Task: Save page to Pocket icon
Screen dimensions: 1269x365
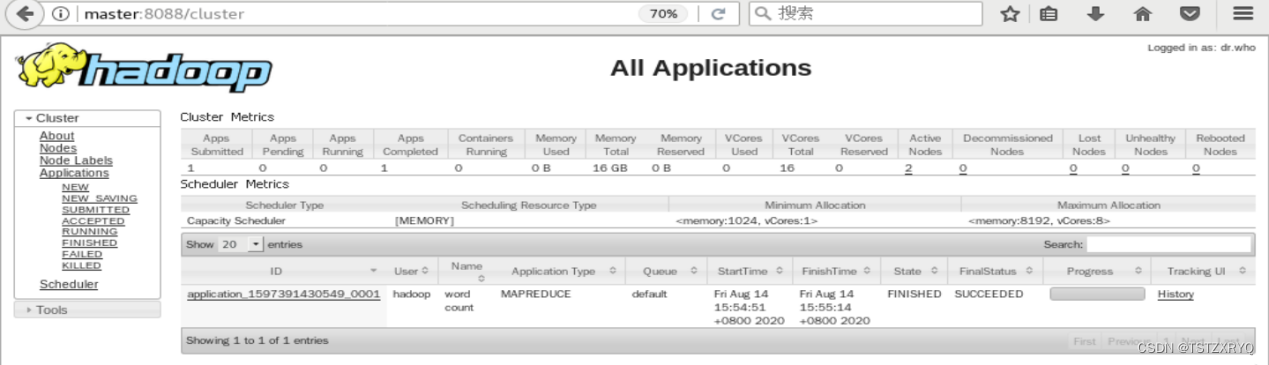Action: (x=1189, y=14)
